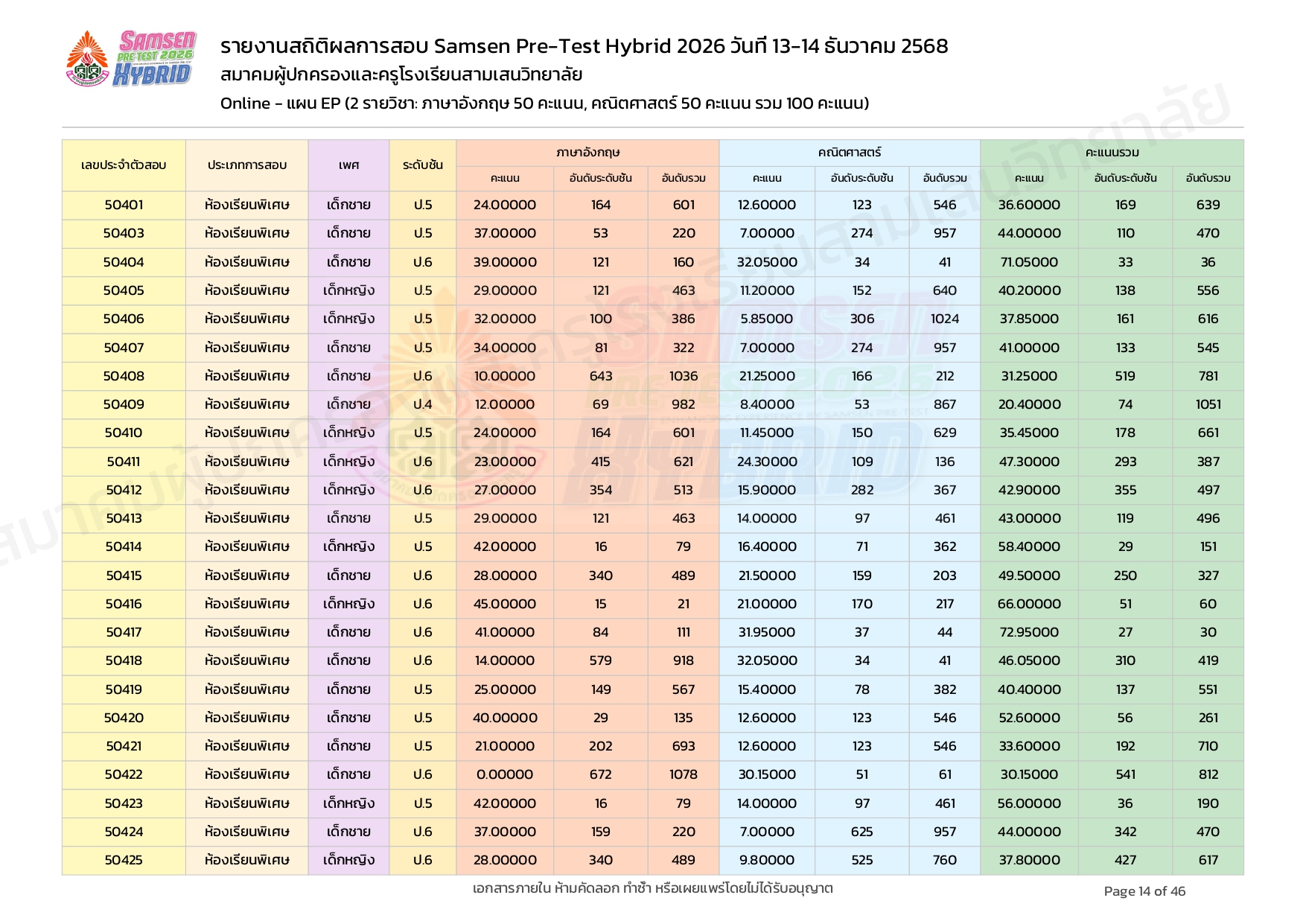1306x924 pixels.
Task: Click the total score 20.40000 cell
Action: 1029,404
